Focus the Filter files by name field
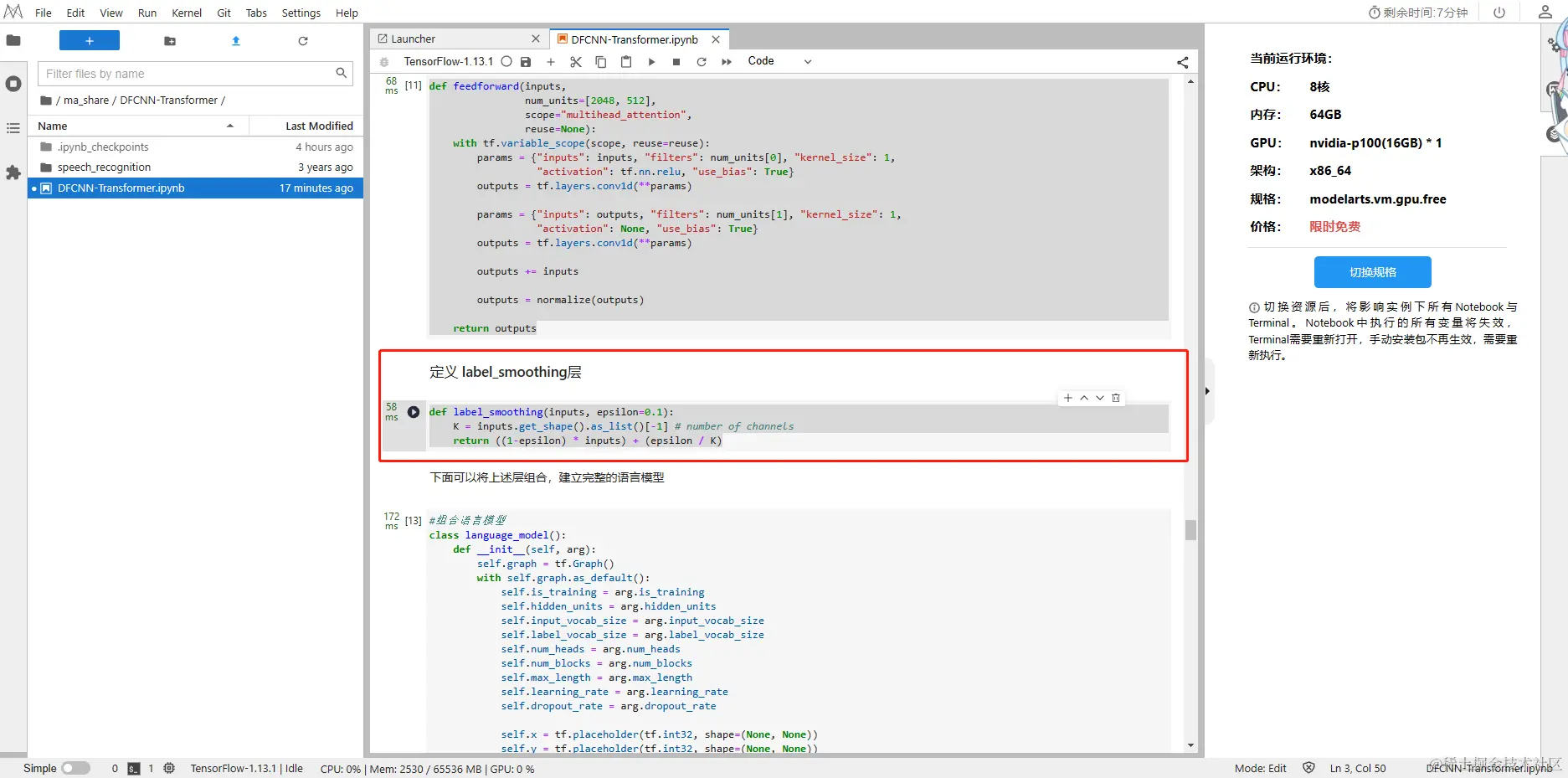 point(195,74)
